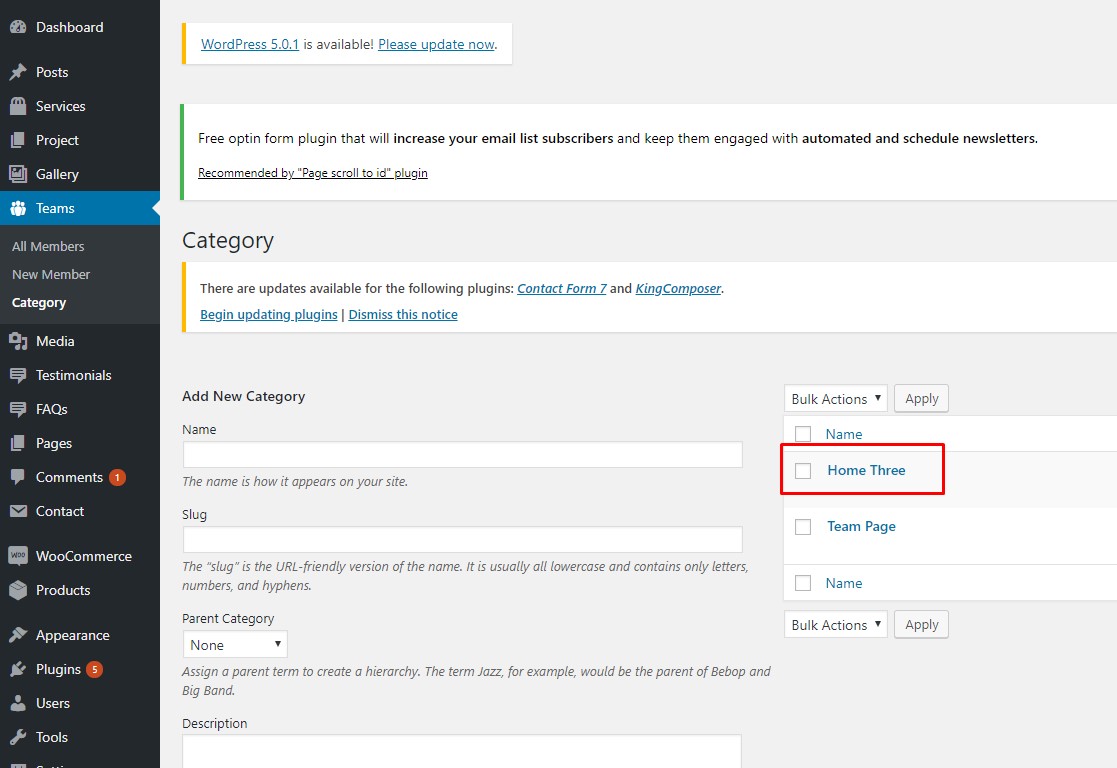The width and height of the screenshot is (1117, 768).
Task: Click the Comments speech bubble icon
Action: (18, 477)
